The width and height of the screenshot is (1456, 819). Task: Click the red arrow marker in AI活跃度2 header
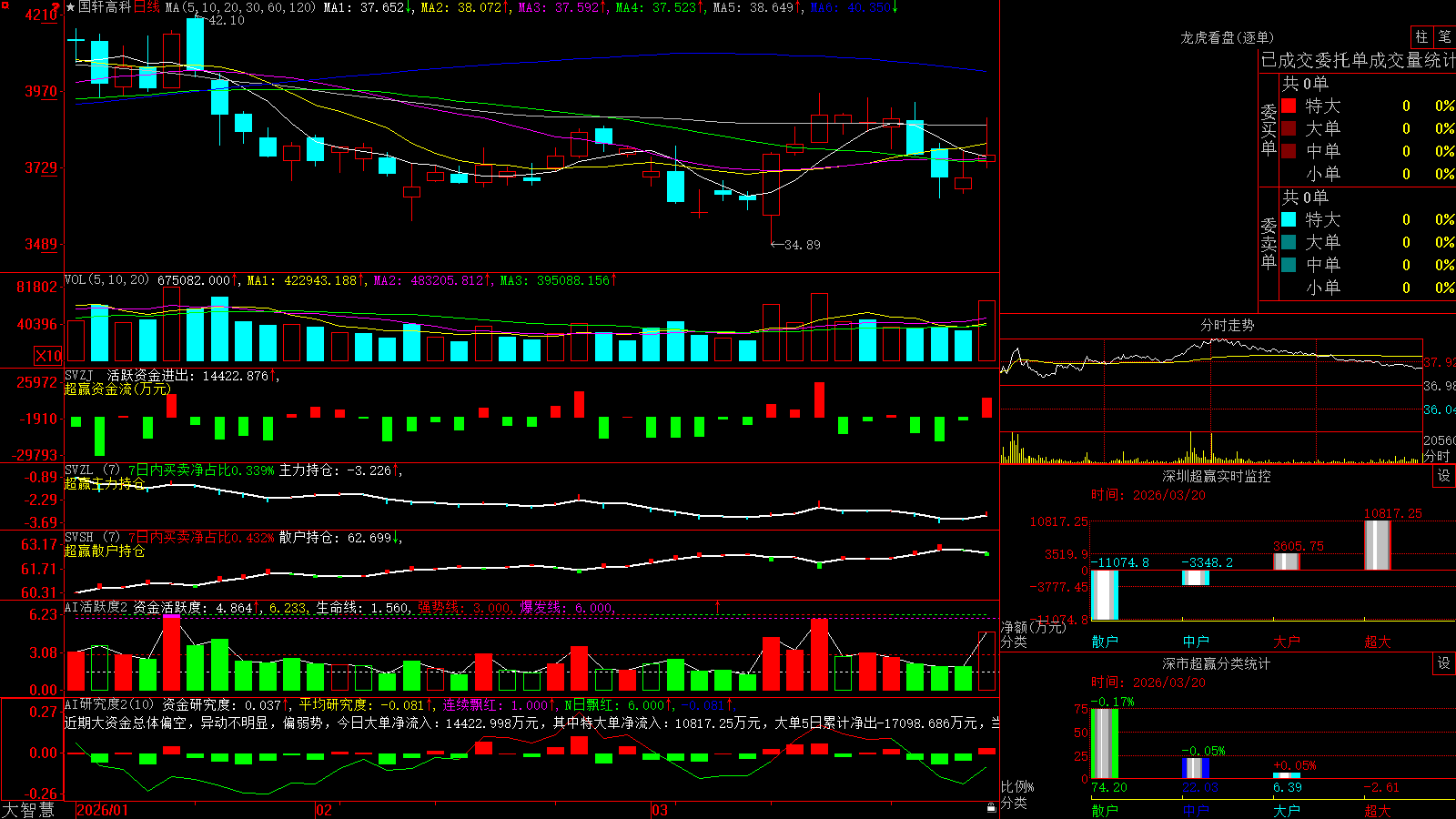718,606
